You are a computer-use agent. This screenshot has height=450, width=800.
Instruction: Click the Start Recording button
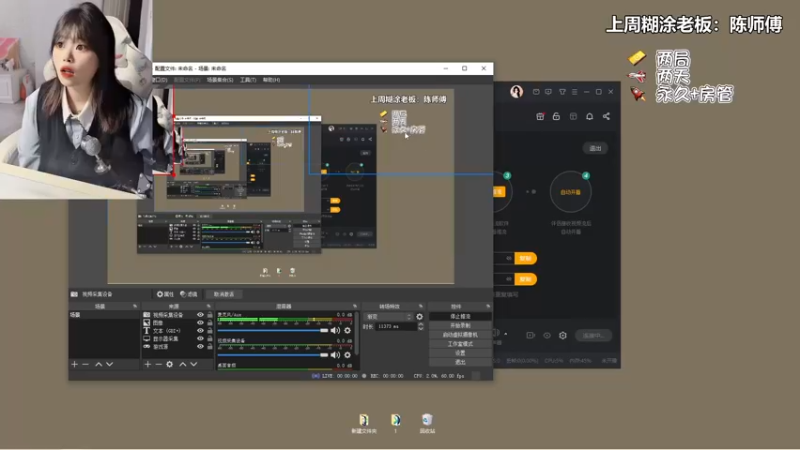(460, 326)
